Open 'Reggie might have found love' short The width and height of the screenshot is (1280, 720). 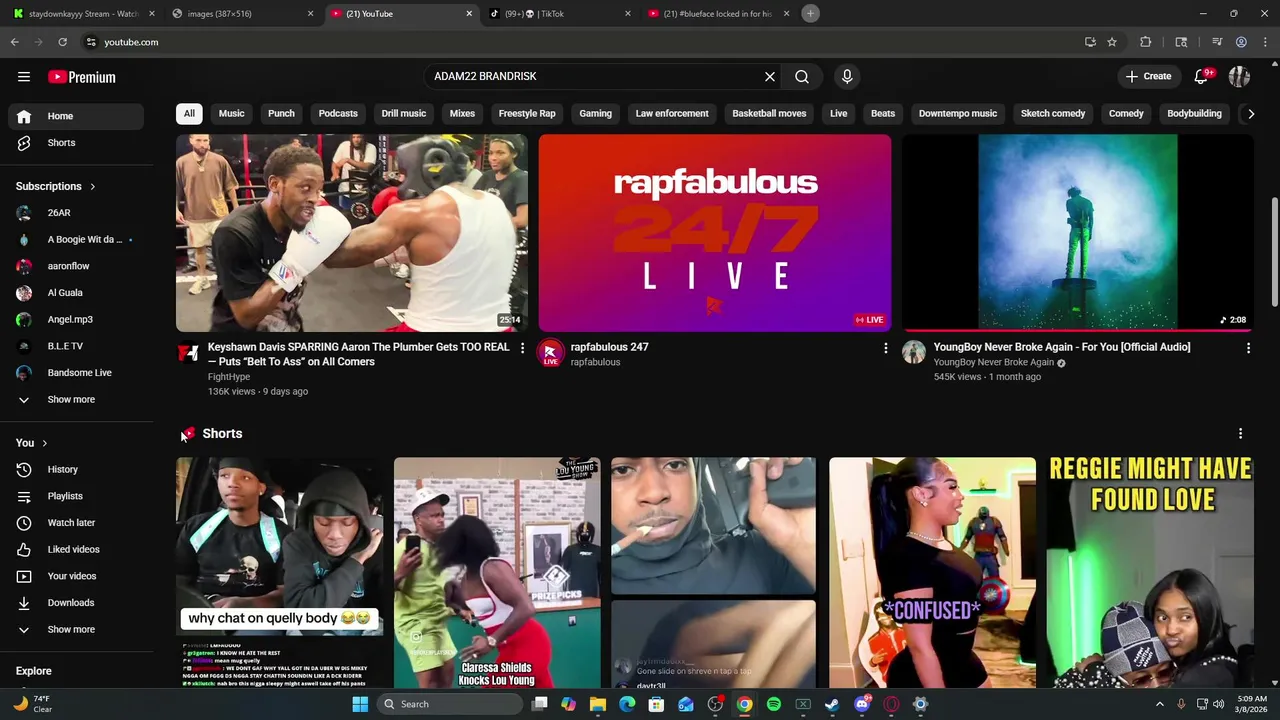coord(1150,573)
